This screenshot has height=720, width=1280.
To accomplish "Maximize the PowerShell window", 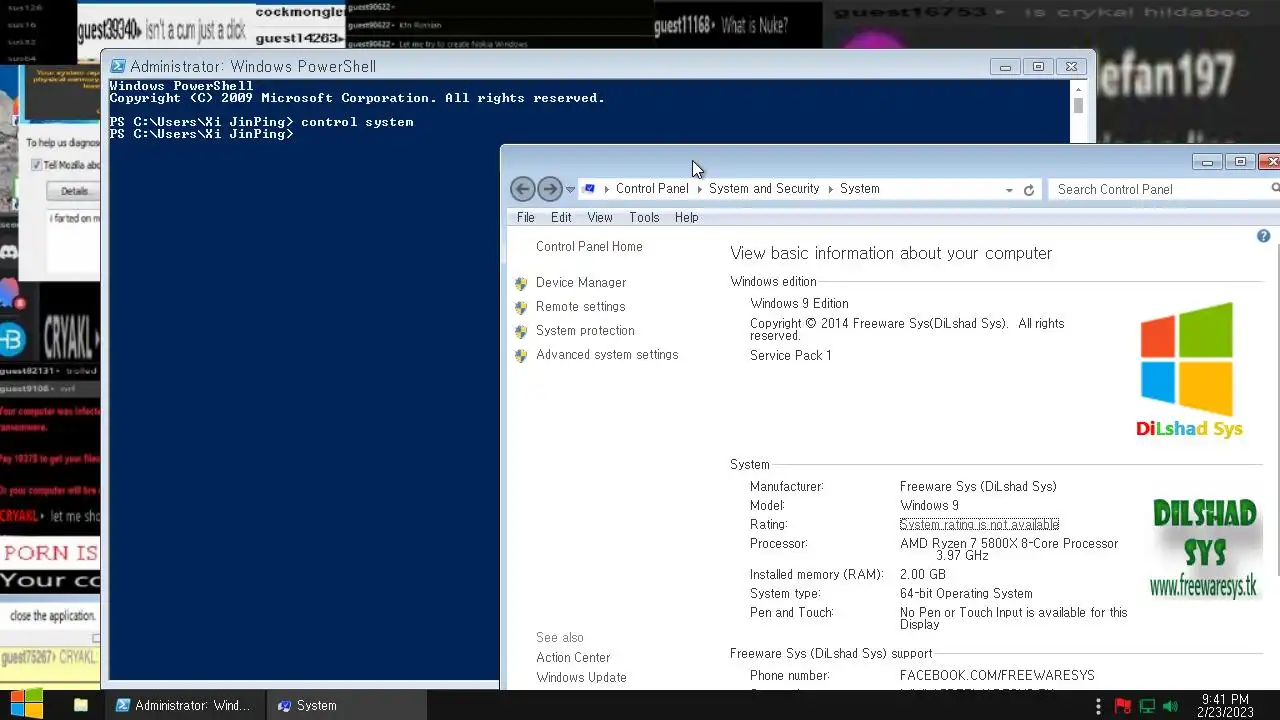I will pos(1038,67).
